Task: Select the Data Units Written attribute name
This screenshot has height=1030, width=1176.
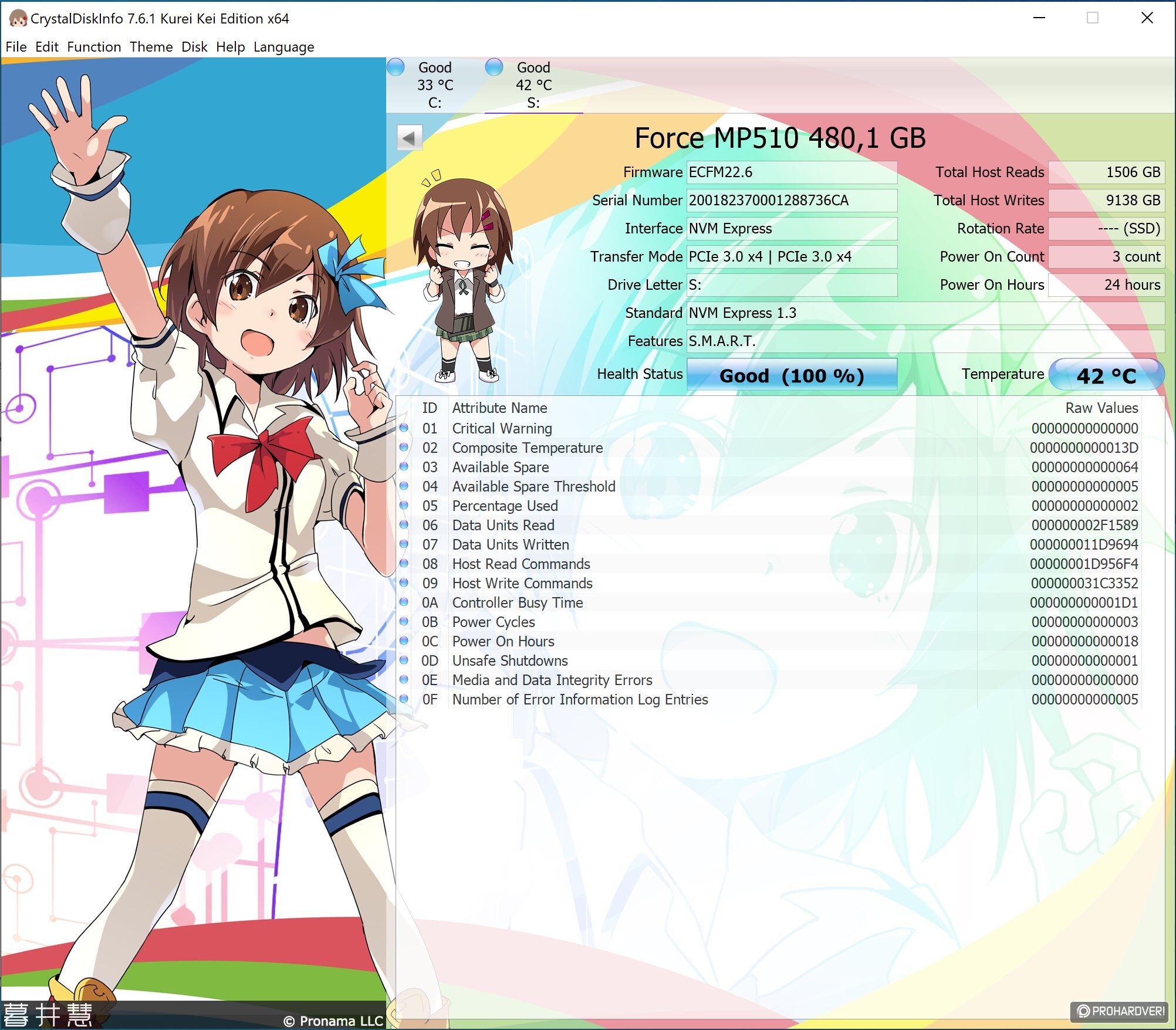Action: (x=511, y=544)
